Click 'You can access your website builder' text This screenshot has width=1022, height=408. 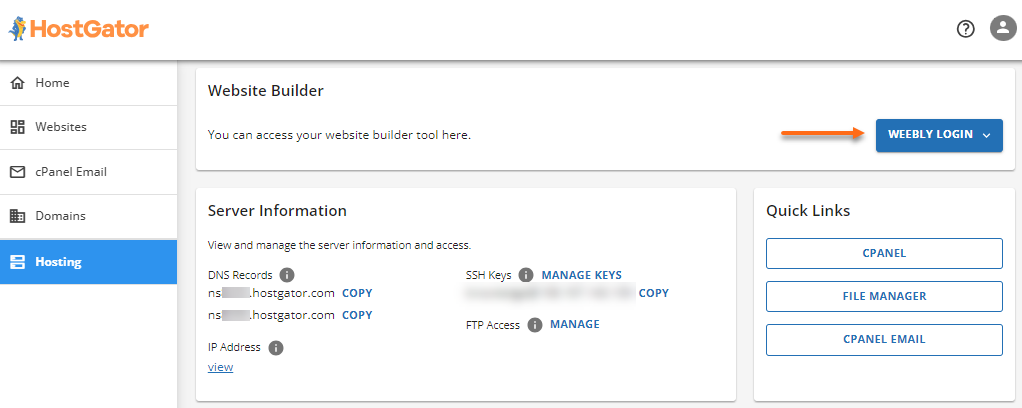pos(339,136)
